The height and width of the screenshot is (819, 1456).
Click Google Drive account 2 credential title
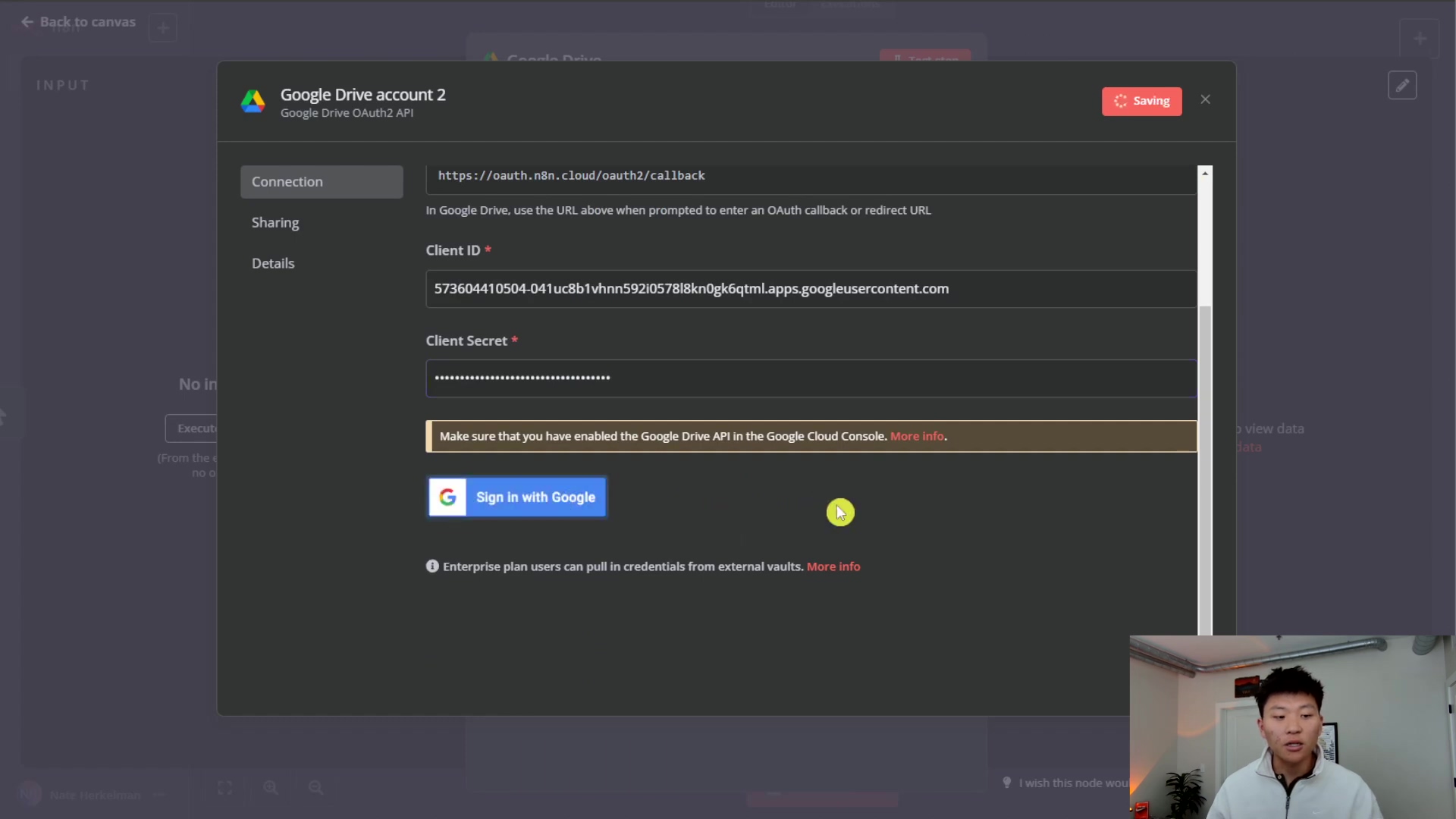(363, 95)
